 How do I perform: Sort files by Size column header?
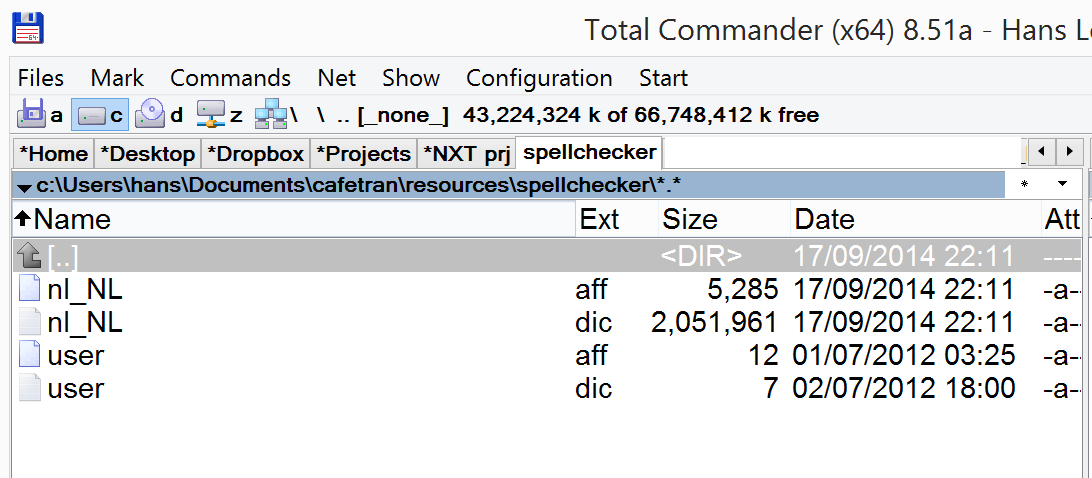(x=690, y=219)
